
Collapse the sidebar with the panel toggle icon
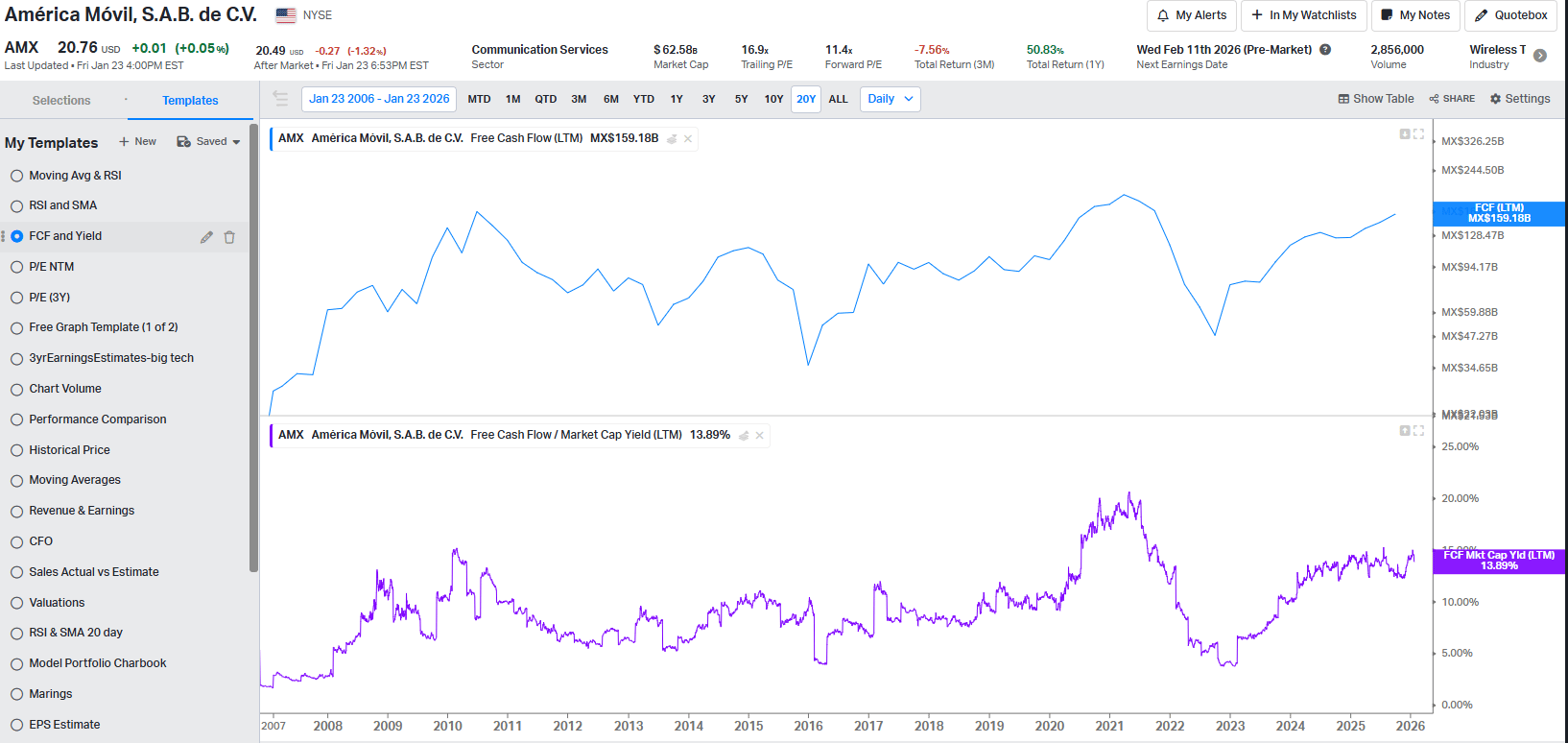pos(280,98)
